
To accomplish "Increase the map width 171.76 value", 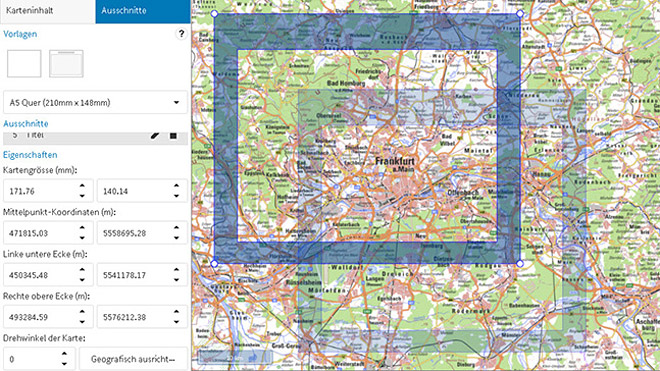I will 82,186.
